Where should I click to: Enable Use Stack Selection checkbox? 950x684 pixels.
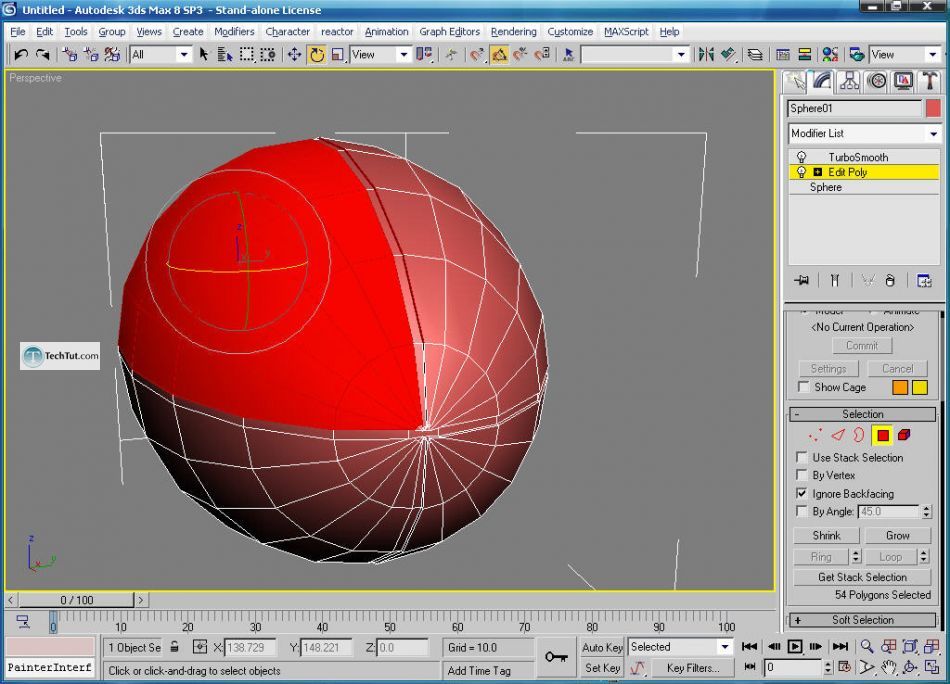point(802,457)
